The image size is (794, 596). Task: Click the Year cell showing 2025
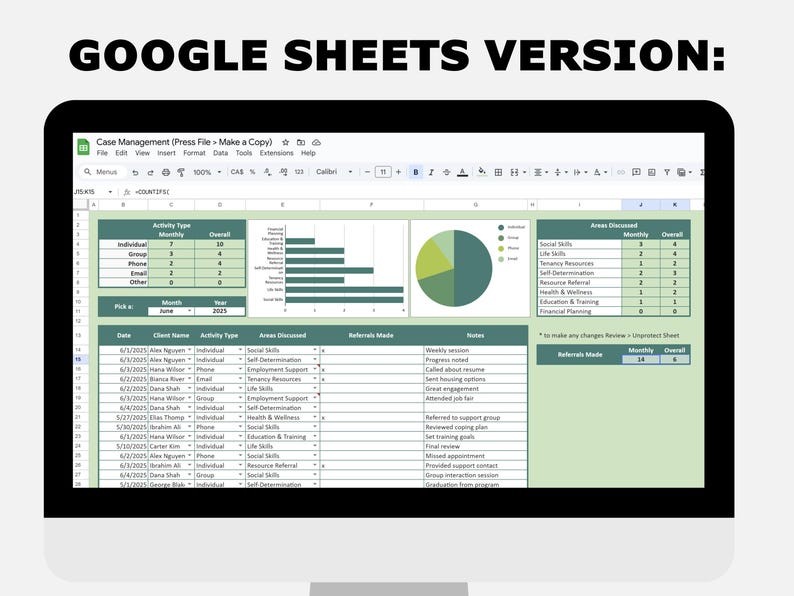coord(220,311)
